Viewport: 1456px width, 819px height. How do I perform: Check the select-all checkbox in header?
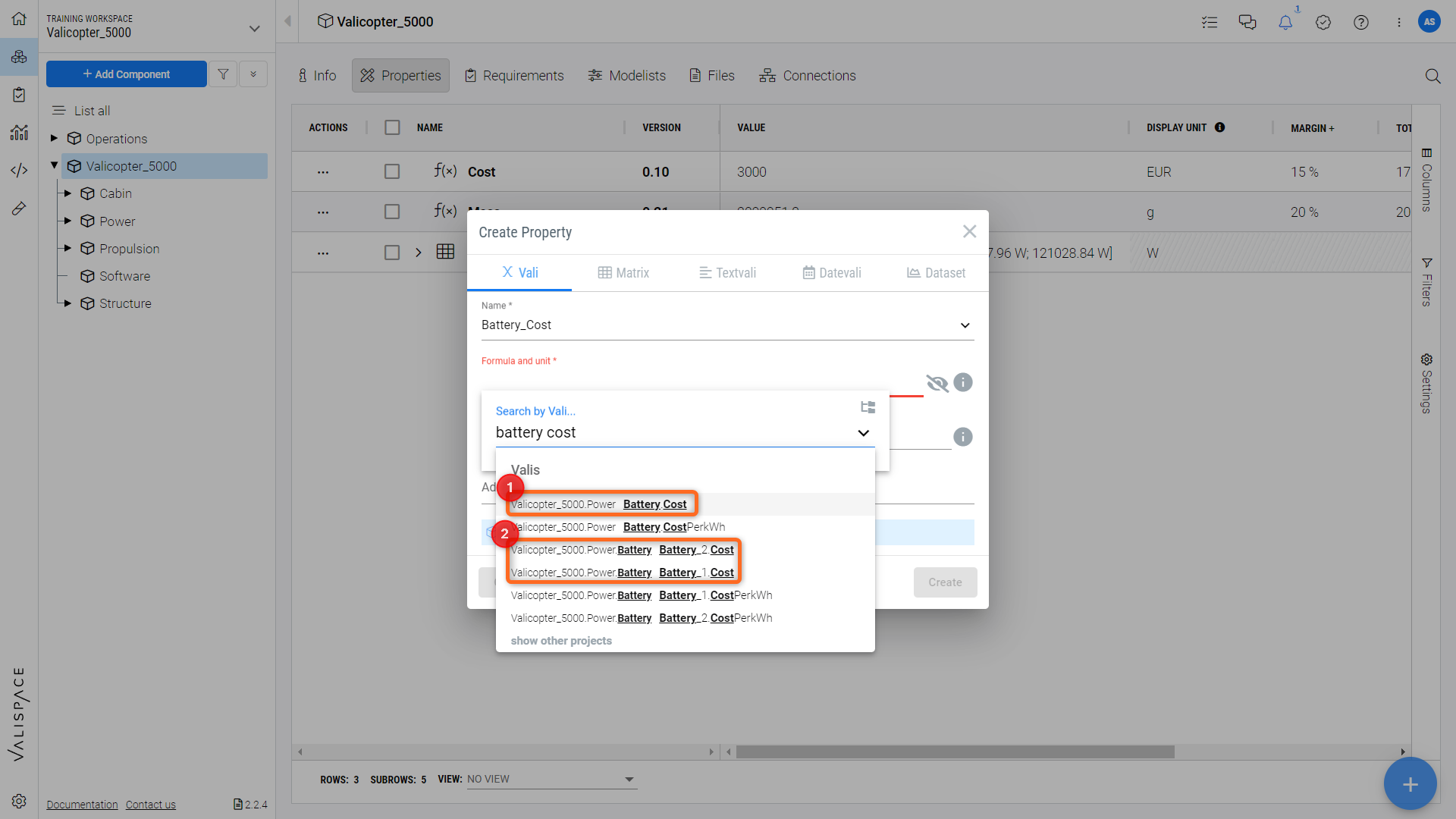392,127
